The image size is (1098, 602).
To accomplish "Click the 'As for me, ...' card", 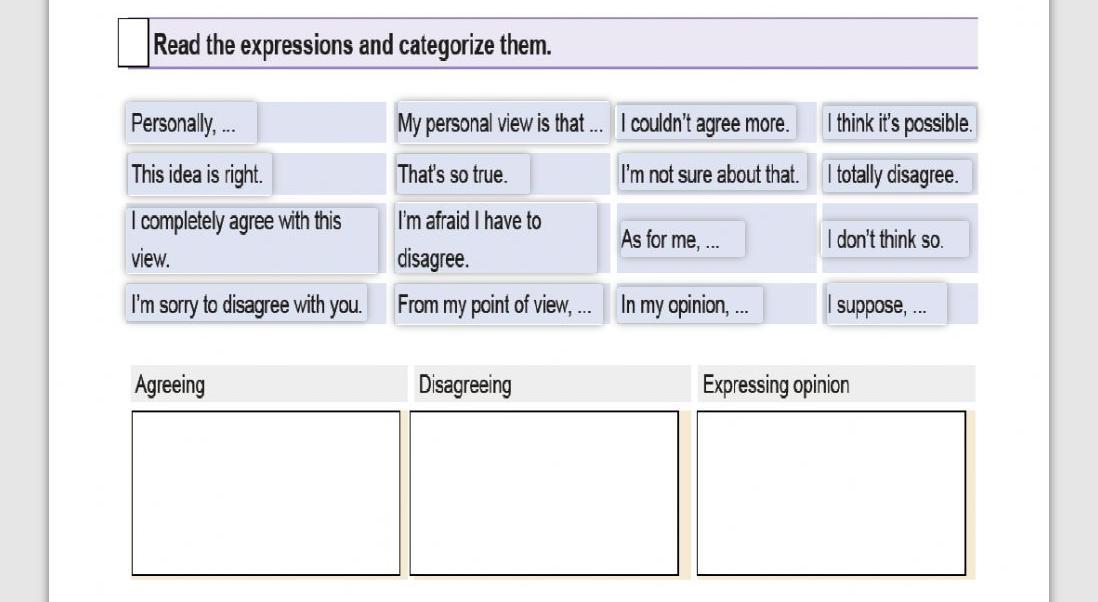I will click(x=681, y=239).
